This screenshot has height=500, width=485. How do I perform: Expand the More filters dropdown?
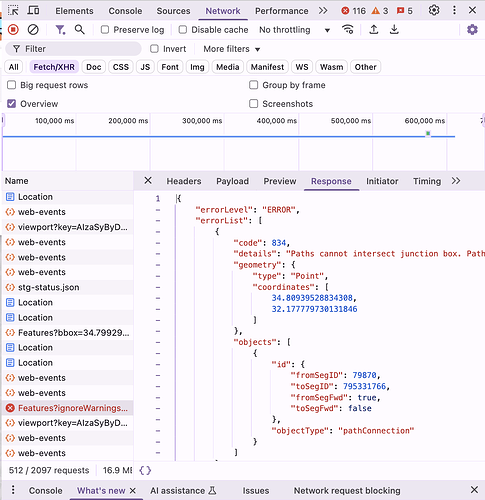[x=232, y=49]
